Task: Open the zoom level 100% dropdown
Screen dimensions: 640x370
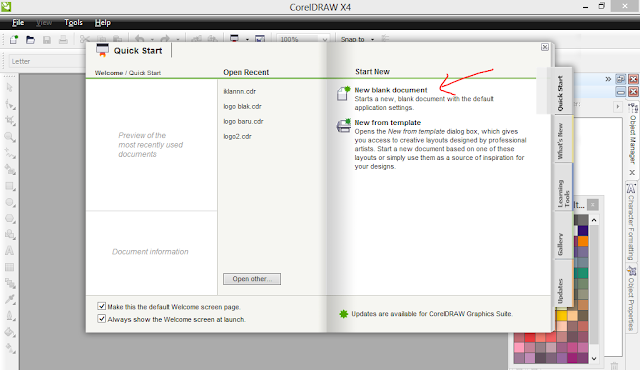Action: point(325,40)
